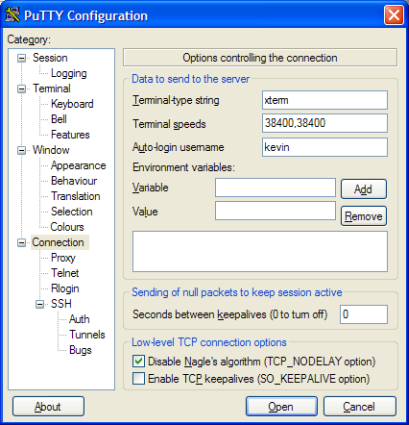The width and height of the screenshot is (409, 425).
Task: Open SSH Tunnels settings
Action: pyautogui.click(x=87, y=334)
